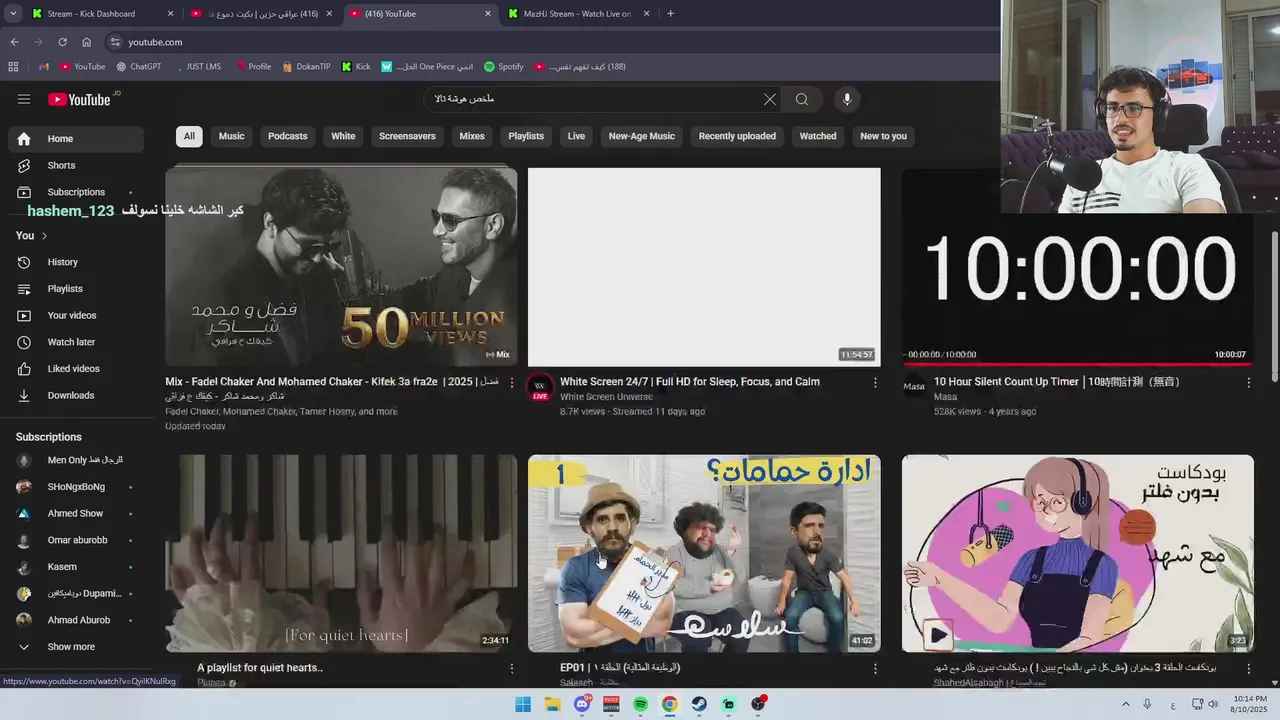Viewport: 1280px width, 720px height.
Task: Open Watch later in the sidebar
Action: [x=76, y=342]
